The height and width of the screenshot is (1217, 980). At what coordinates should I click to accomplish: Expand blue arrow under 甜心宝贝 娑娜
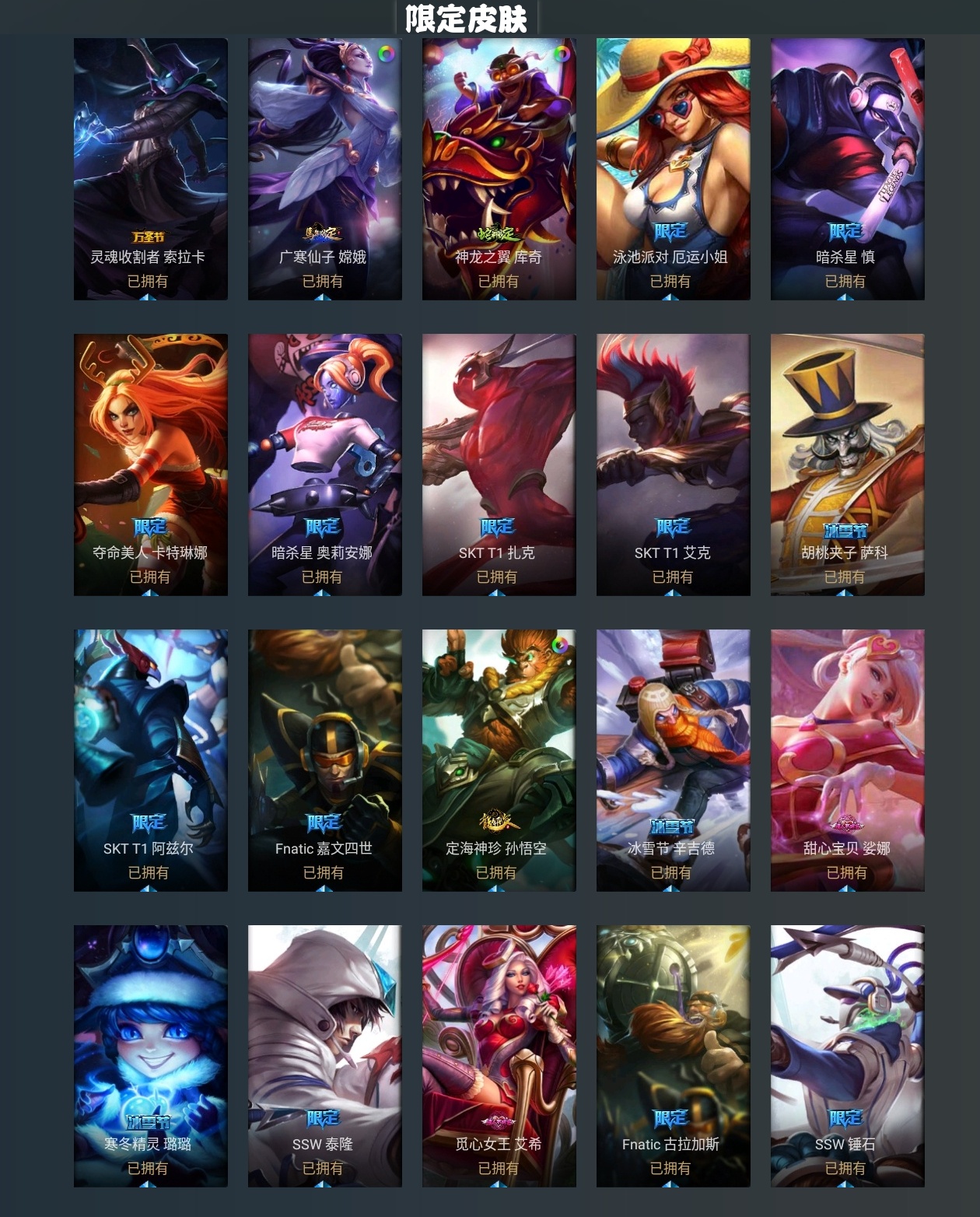[846, 888]
